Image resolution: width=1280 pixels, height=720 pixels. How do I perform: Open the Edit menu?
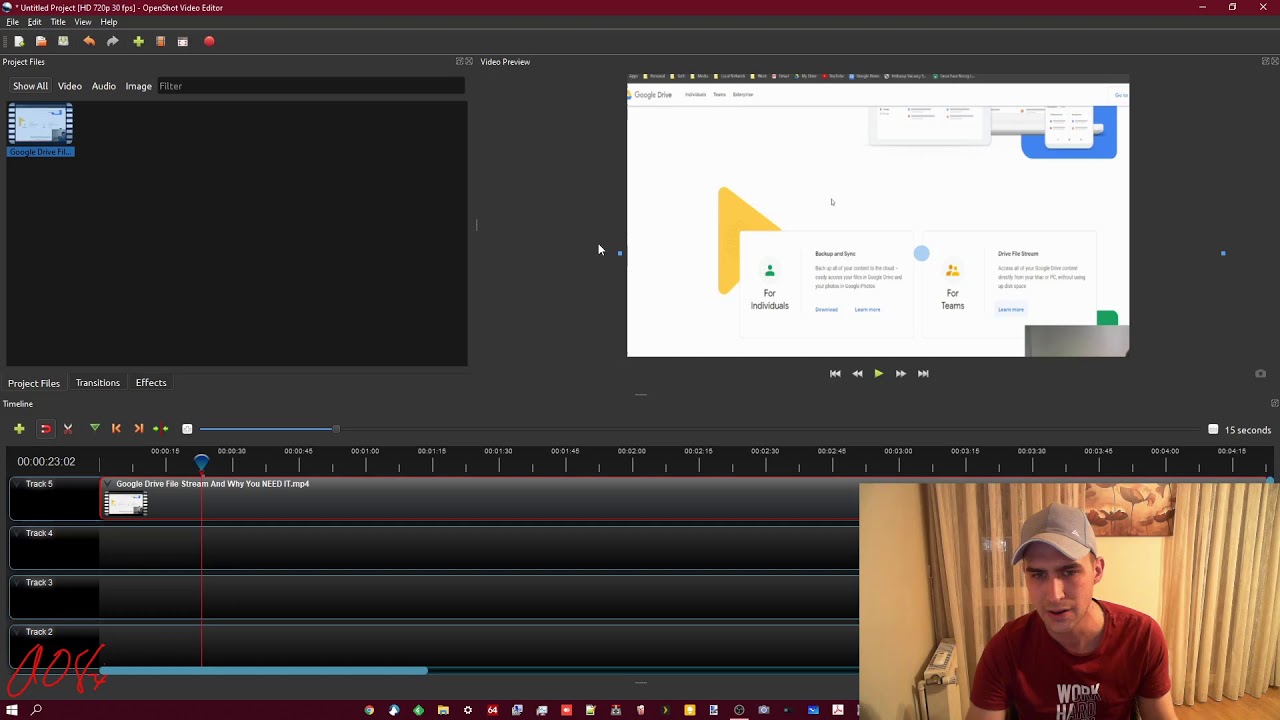coord(34,22)
